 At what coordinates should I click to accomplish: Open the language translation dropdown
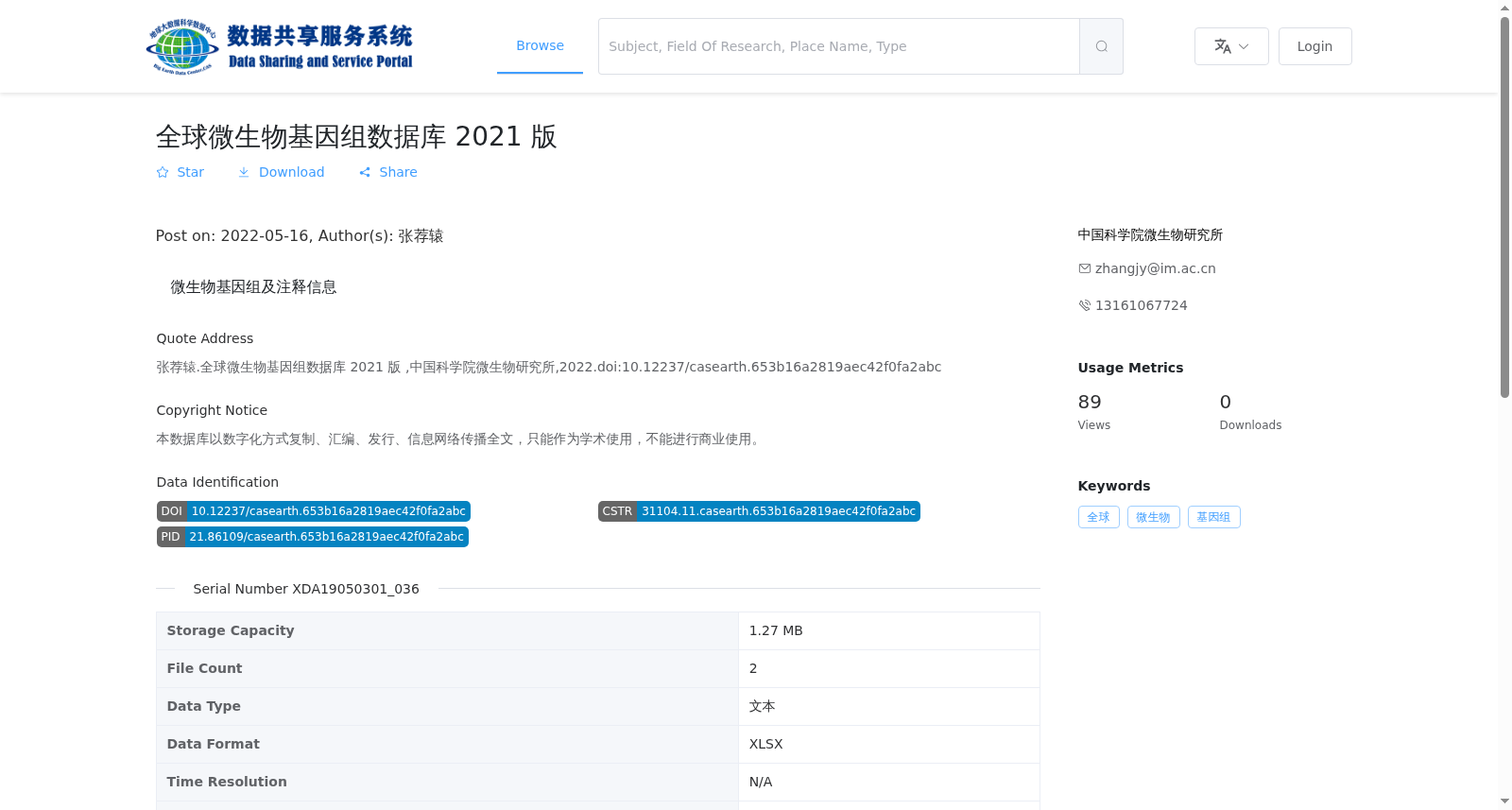(x=1231, y=46)
